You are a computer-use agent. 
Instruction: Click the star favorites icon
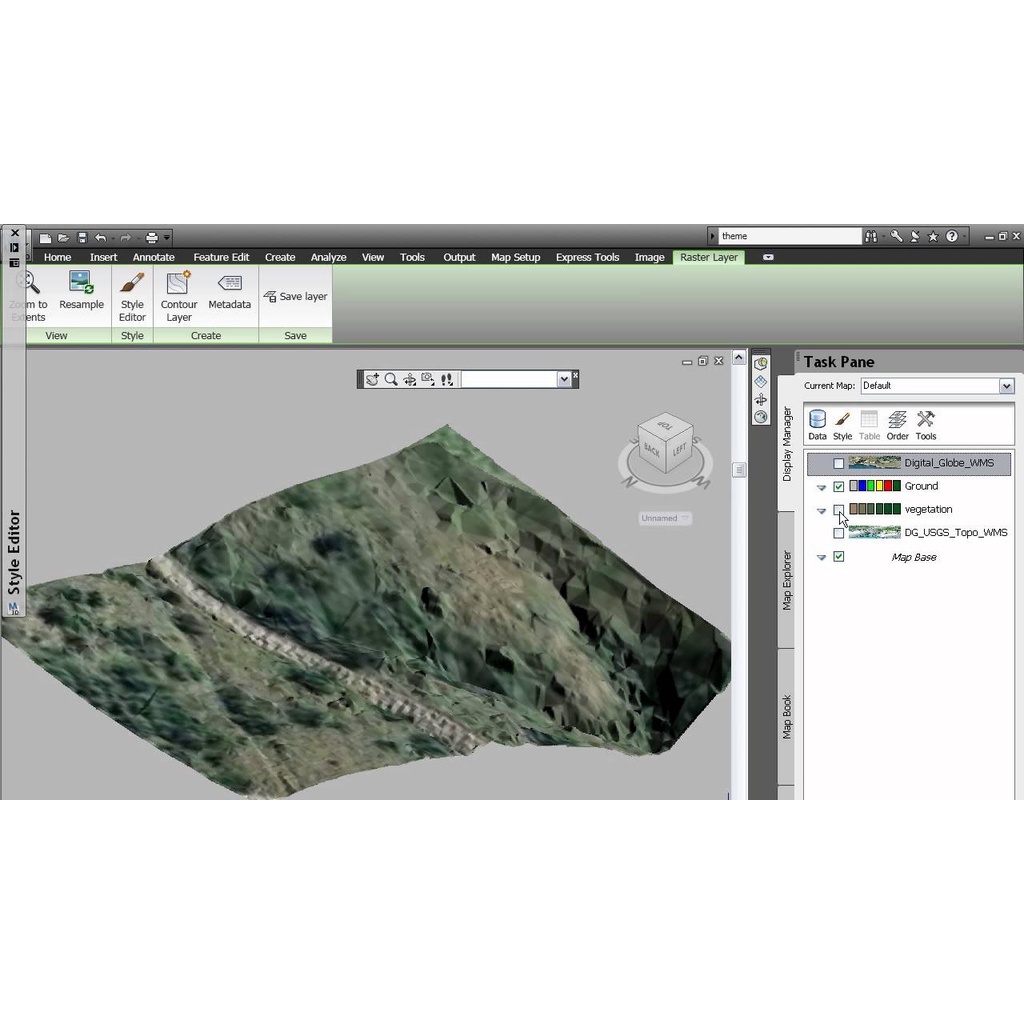pos(933,236)
